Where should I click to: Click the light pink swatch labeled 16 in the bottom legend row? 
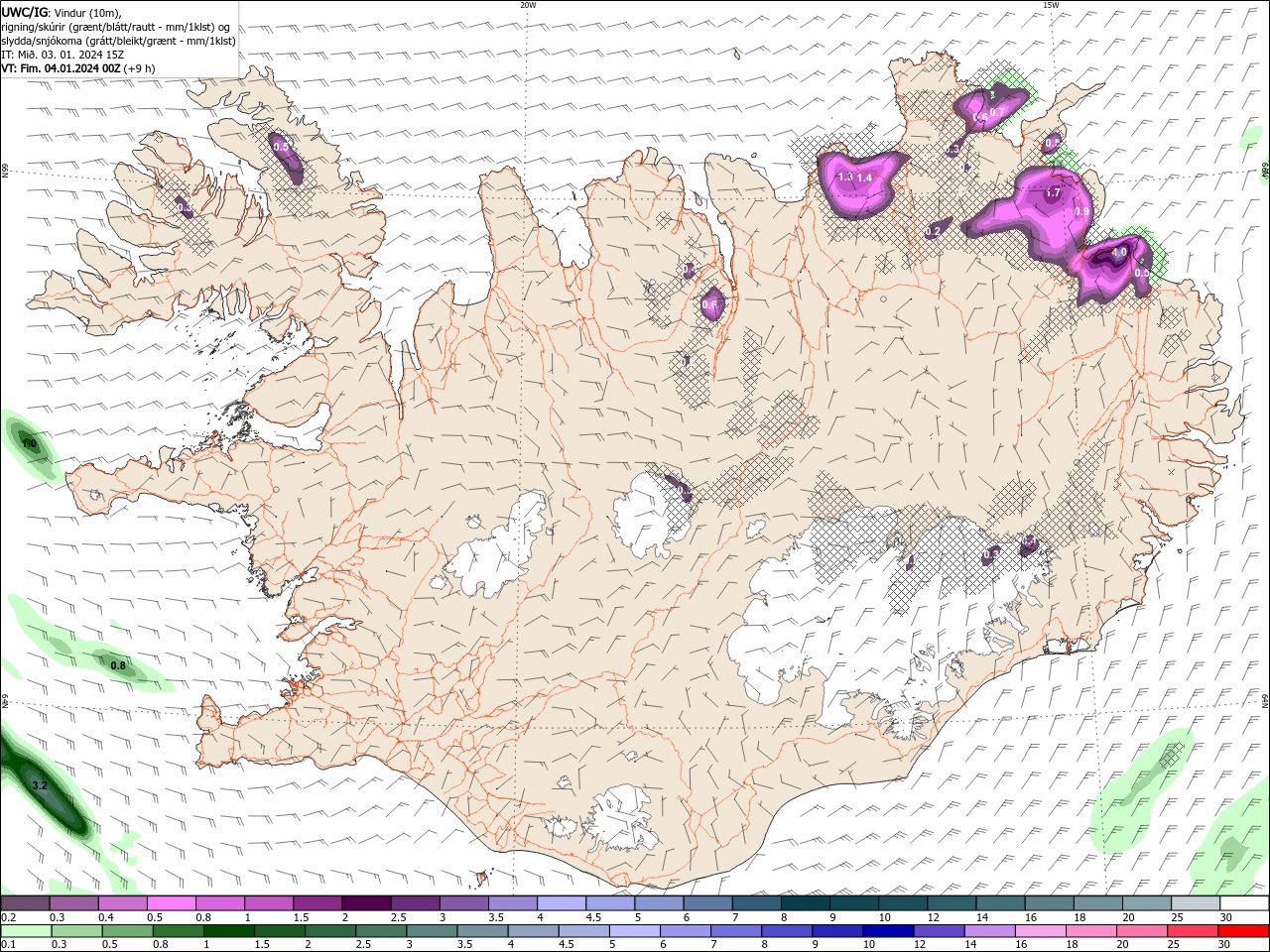tap(1041, 930)
